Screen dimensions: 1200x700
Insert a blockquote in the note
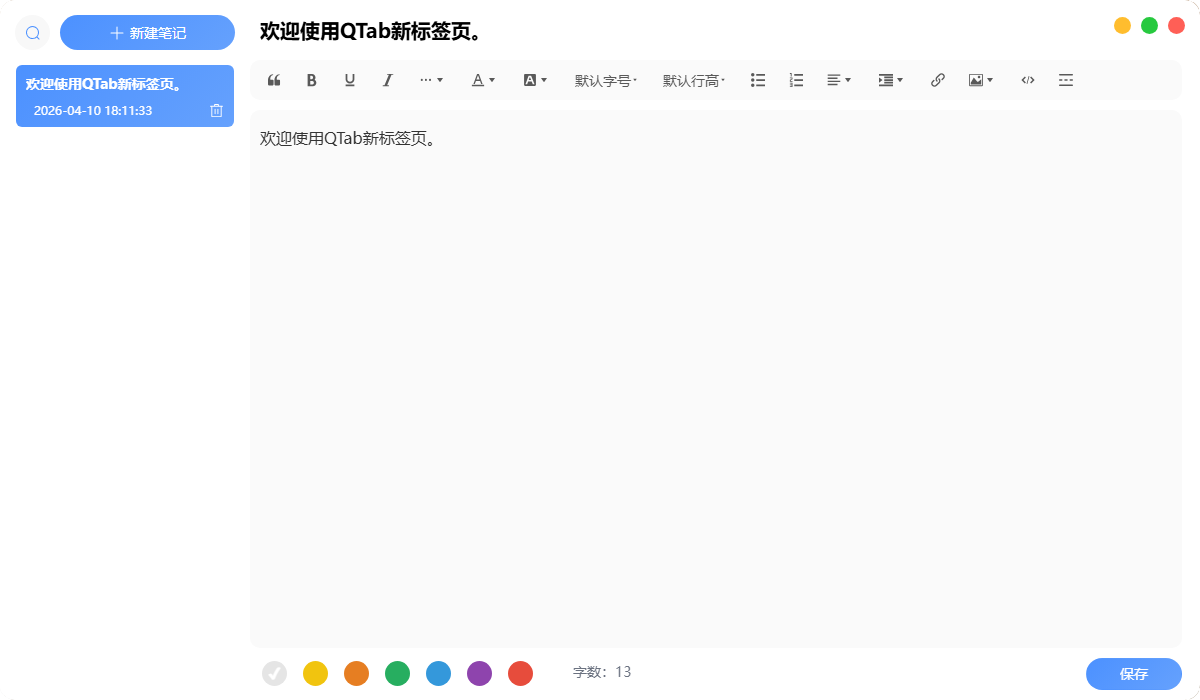(273, 80)
